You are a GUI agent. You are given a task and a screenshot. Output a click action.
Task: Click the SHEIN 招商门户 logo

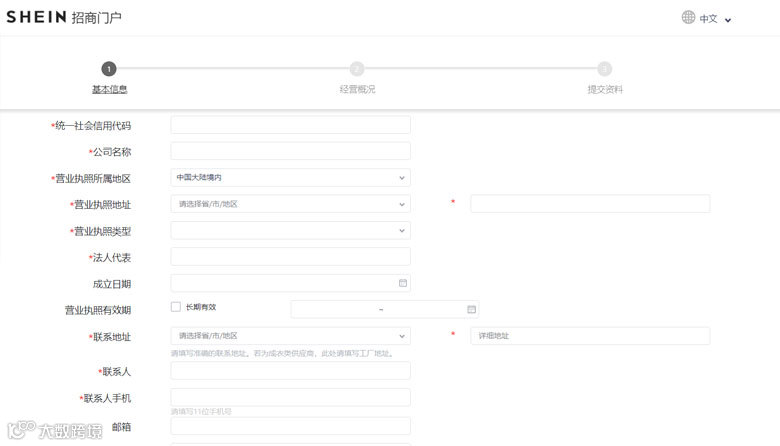[64, 17]
